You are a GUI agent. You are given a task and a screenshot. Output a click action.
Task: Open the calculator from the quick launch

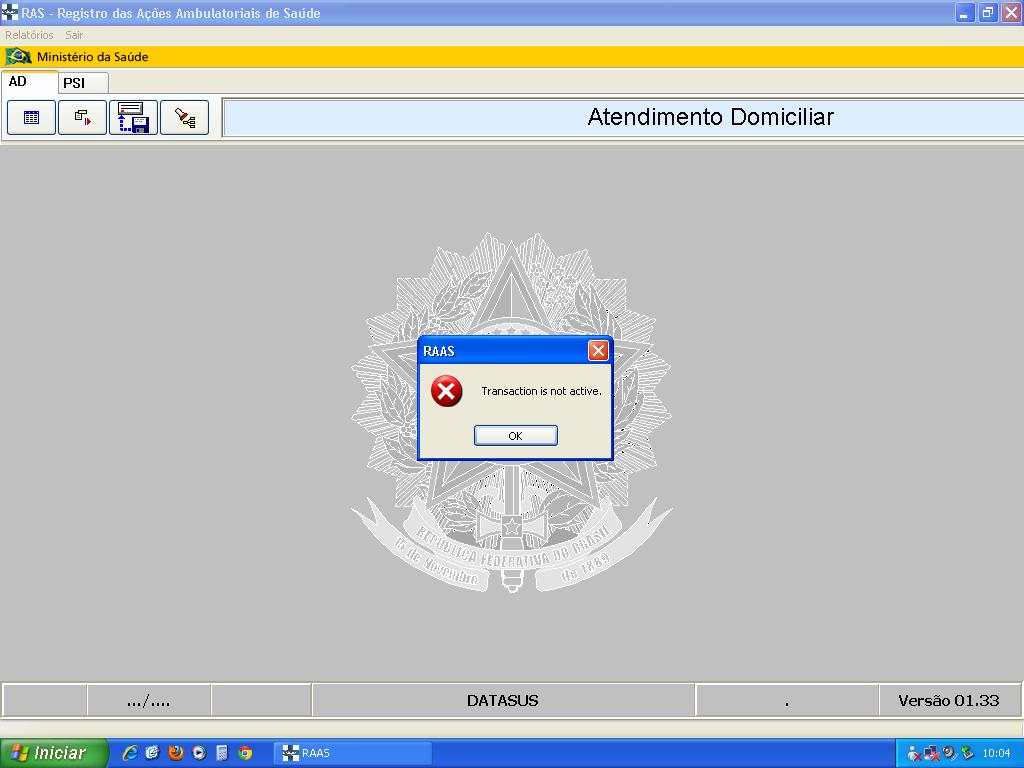click(x=222, y=753)
